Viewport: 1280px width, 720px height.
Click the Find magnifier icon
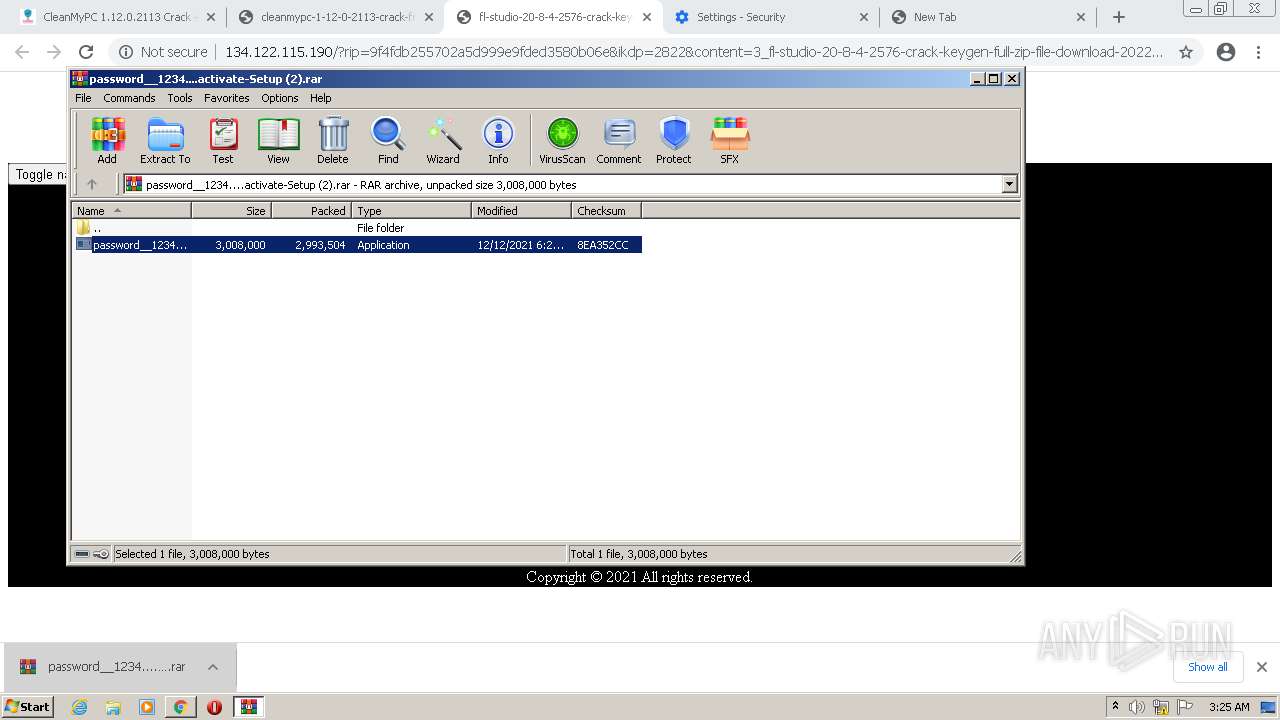[x=388, y=140]
